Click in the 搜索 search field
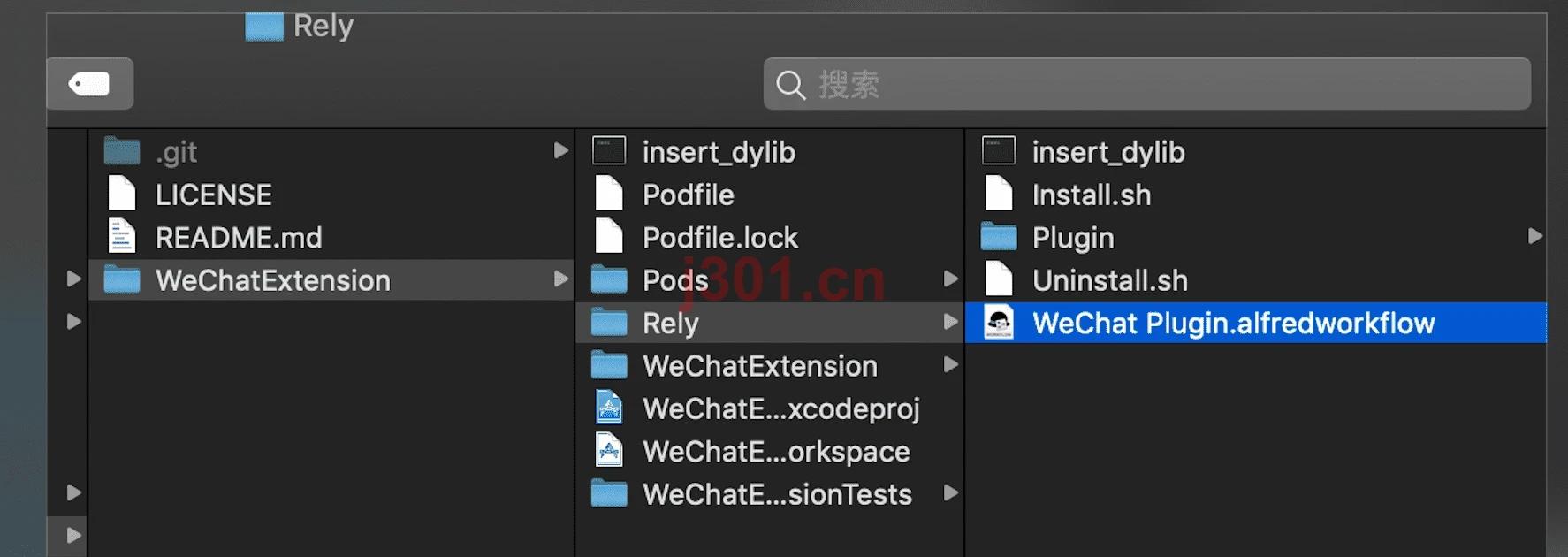The image size is (1568, 557). [x=1147, y=84]
